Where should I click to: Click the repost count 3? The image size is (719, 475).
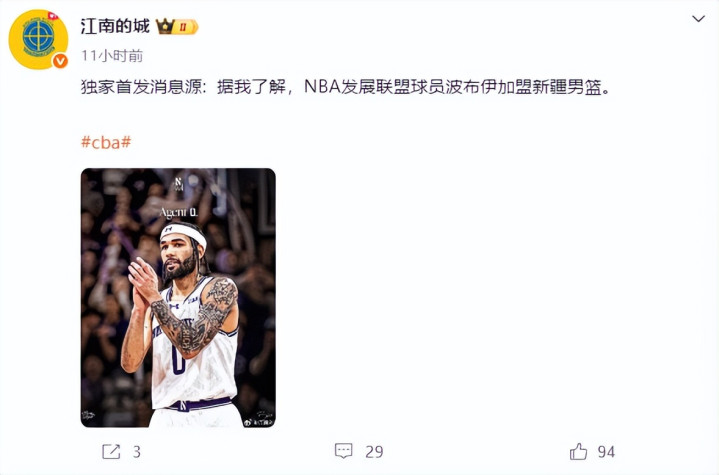click(137, 452)
